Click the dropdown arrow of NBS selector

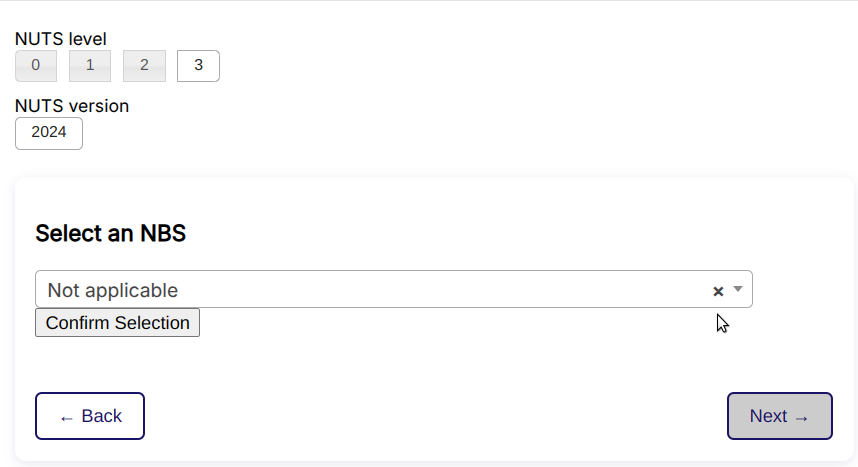(x=738, y=289)
